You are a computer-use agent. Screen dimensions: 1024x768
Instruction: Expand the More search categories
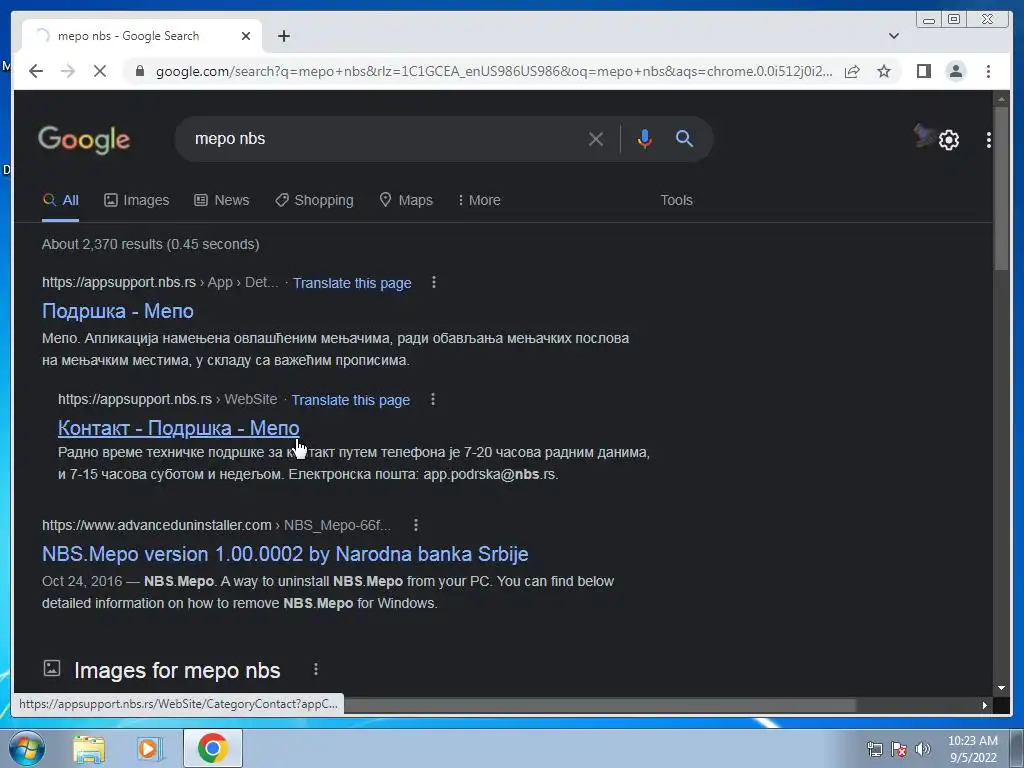[x=479, y=200]
